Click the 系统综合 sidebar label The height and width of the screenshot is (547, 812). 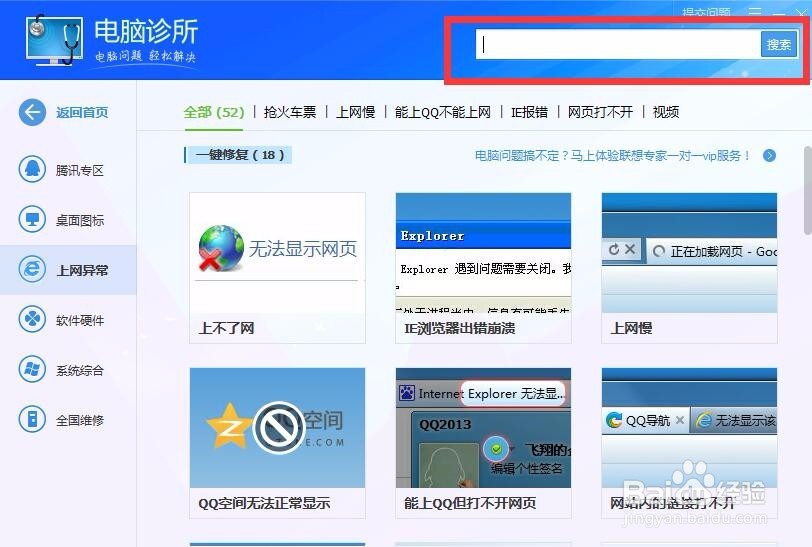(80, 370)
